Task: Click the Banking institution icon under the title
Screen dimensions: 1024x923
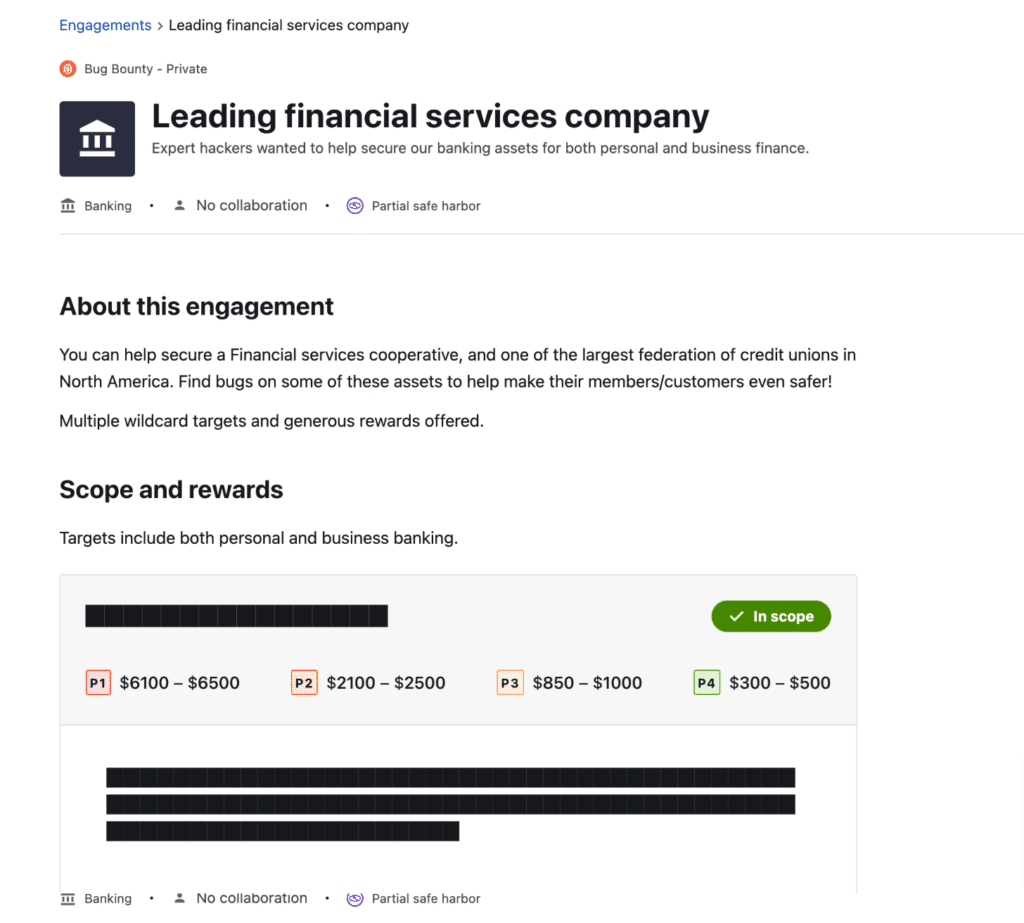Action: pyautogui.click(x=68, y=206)
